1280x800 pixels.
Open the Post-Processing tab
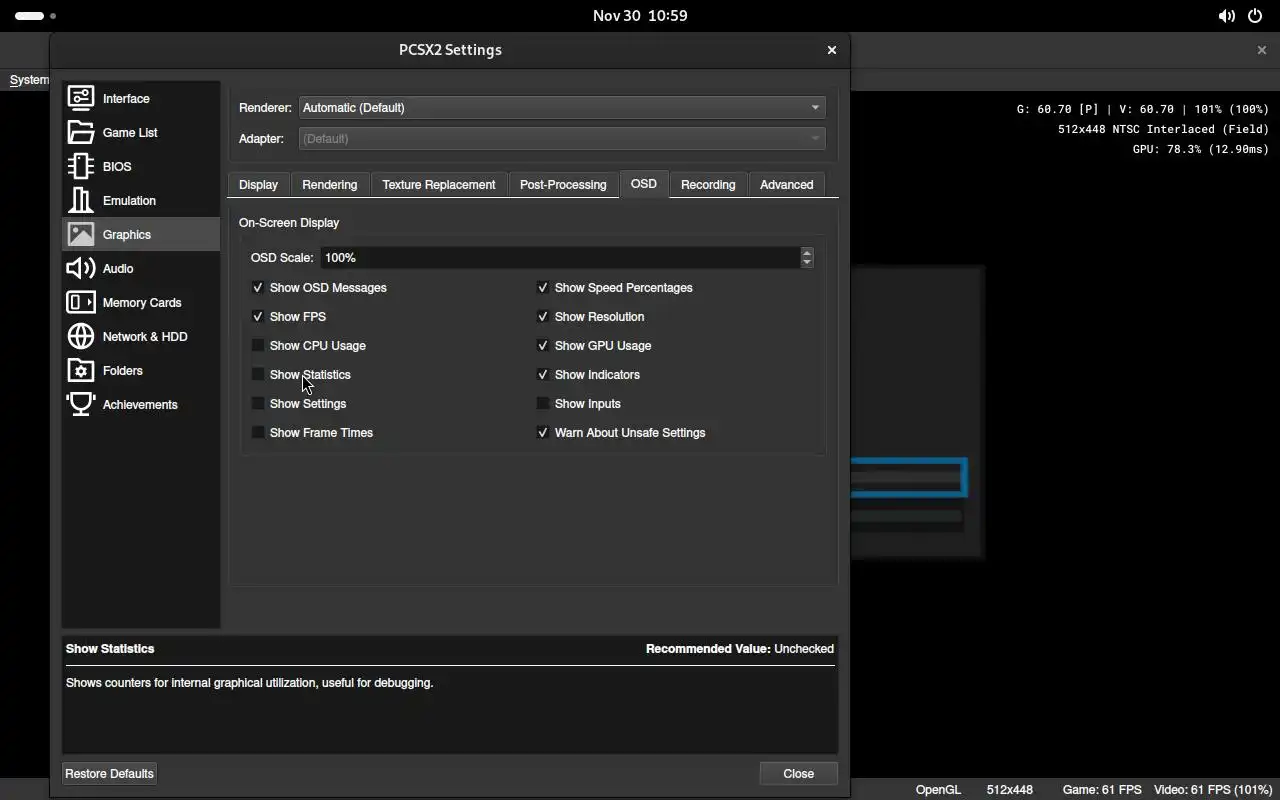[x=563, y=184]
